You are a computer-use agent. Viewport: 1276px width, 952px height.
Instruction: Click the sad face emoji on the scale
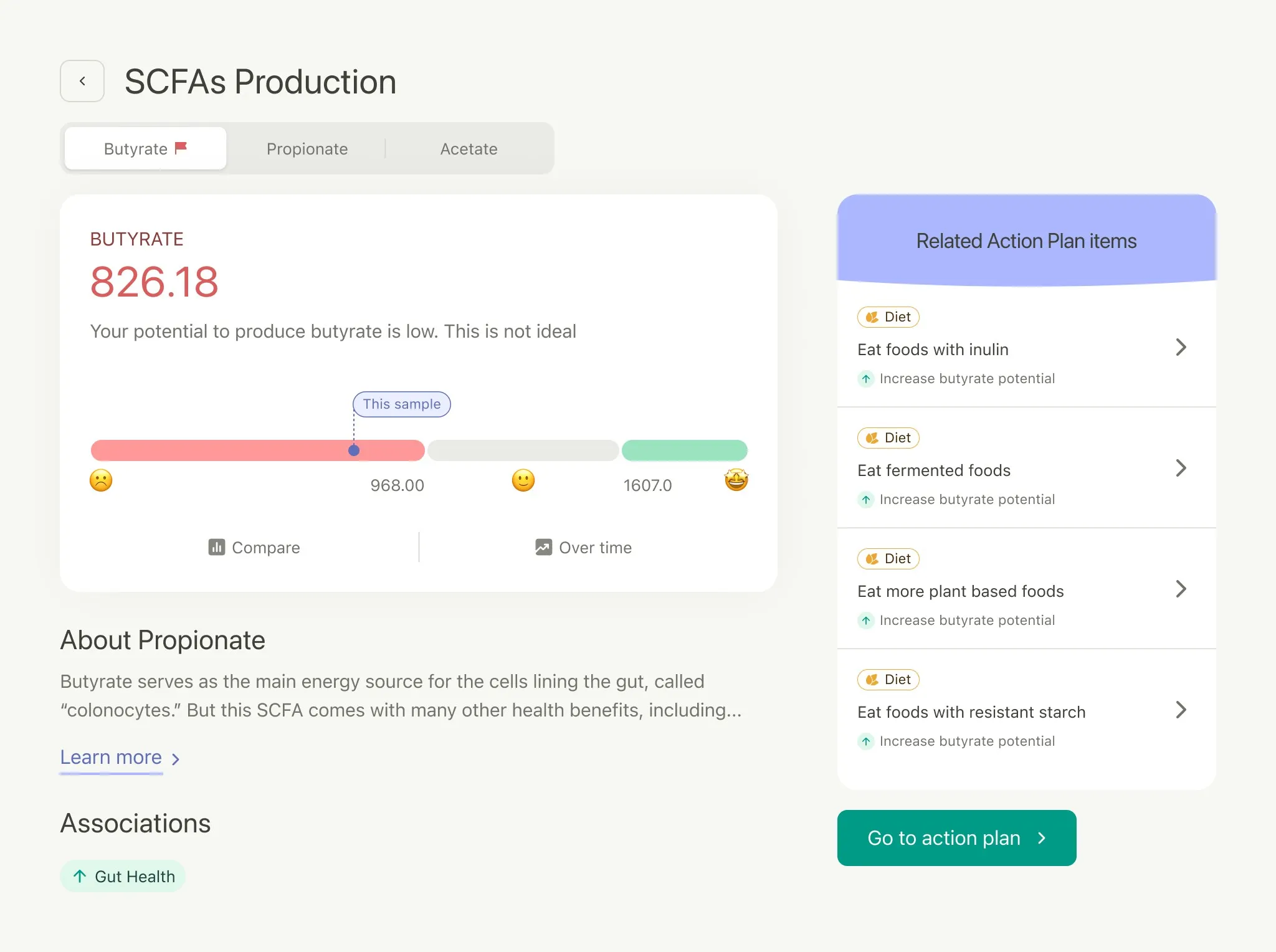(102, 480)
